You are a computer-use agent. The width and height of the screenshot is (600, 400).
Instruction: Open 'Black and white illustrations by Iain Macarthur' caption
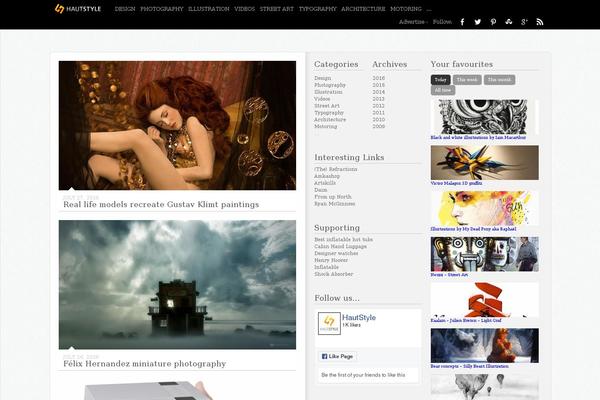coord(478,137)
